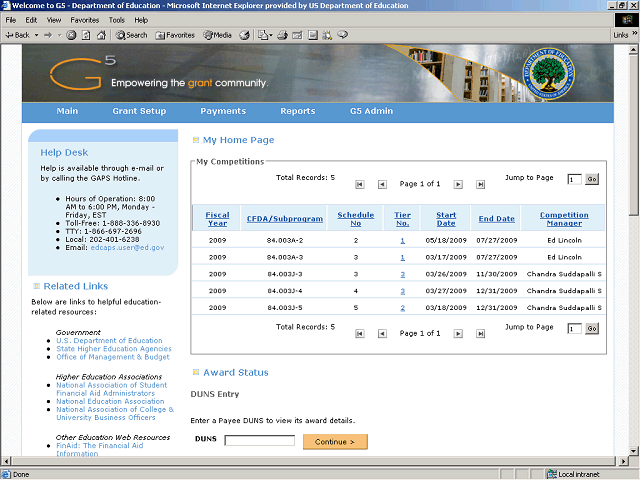Screen dimensions: 640x480
Task: Click the DUNS input field
Action: [260, 440]
